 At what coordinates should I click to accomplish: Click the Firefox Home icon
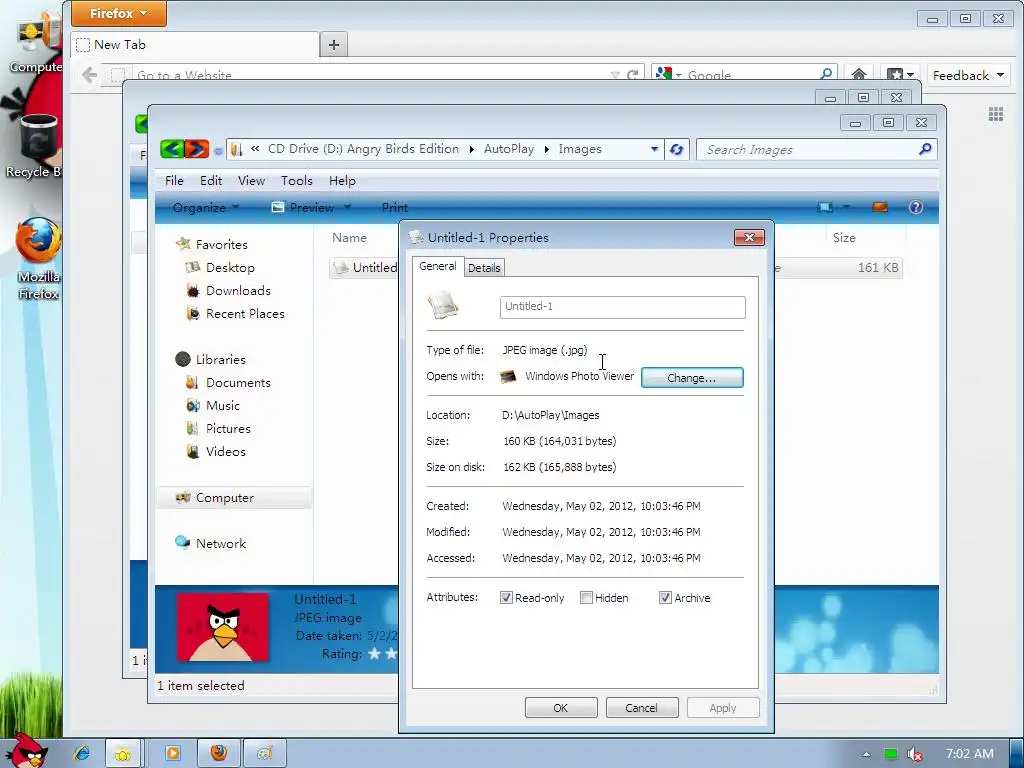[859, 74]
